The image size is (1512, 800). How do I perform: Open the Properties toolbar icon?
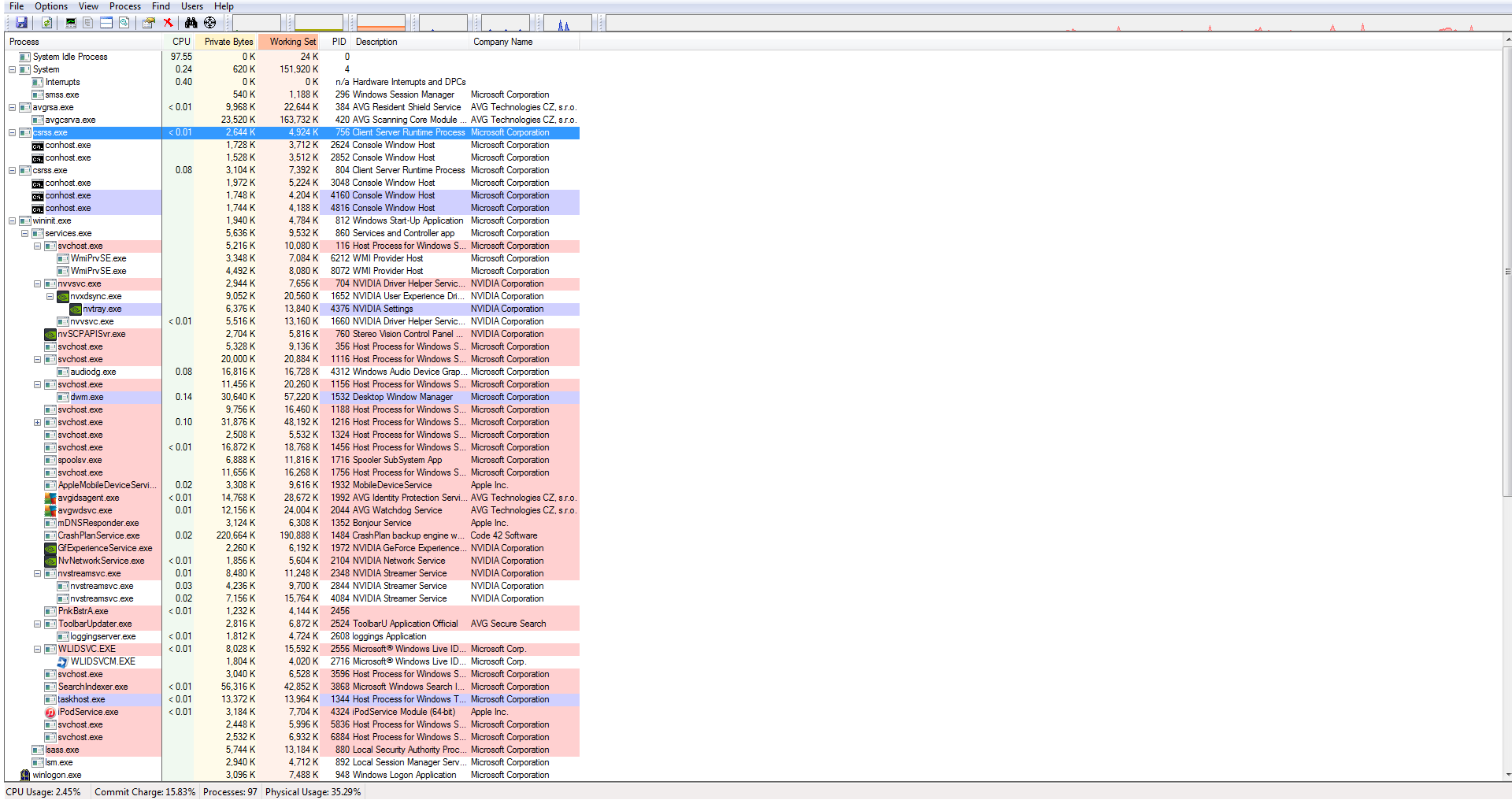tap(148, 23)
